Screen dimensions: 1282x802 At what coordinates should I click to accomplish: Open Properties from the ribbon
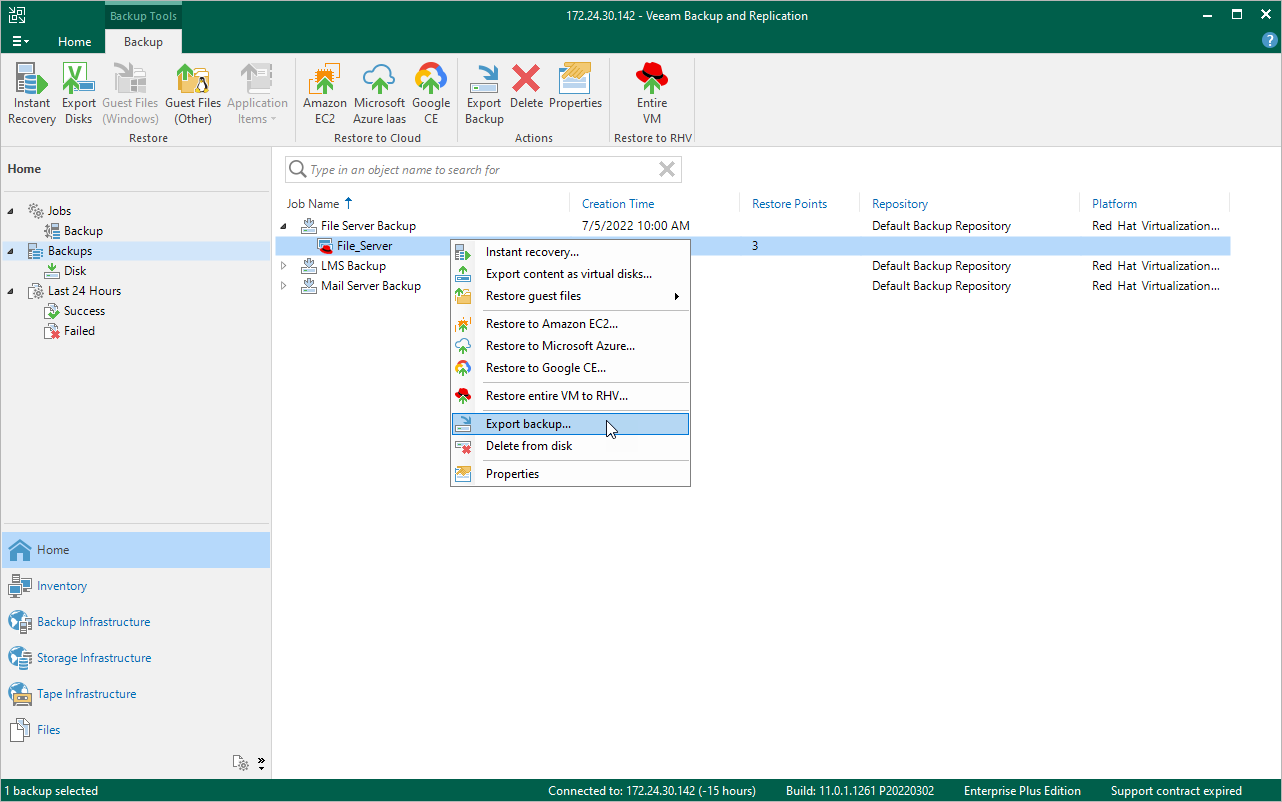[576, 87]
